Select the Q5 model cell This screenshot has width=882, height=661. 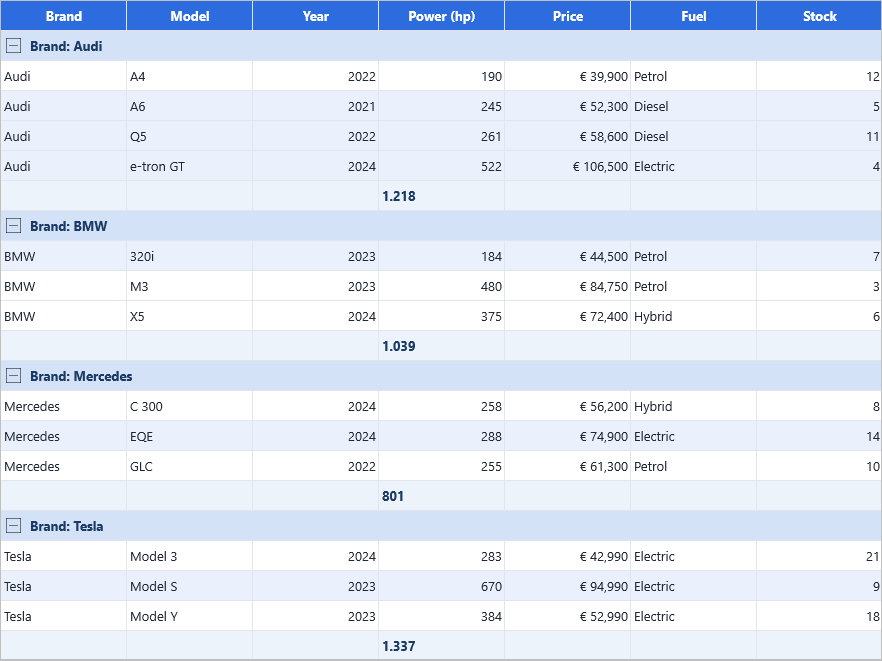pyautogui.click(x=190, y=136)
